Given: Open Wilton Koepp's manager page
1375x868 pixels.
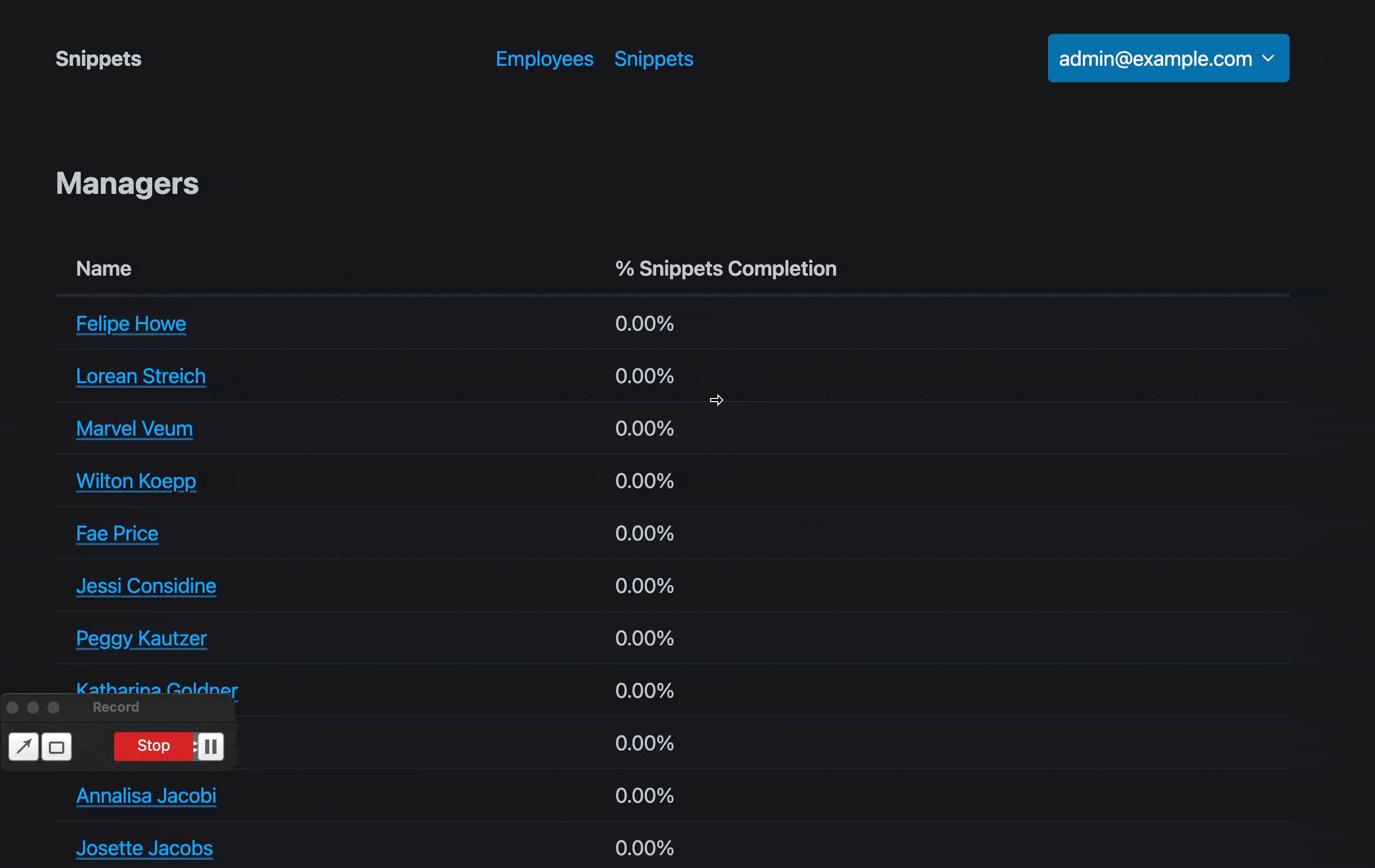Looking at the screenshot, I should (135, 481).
